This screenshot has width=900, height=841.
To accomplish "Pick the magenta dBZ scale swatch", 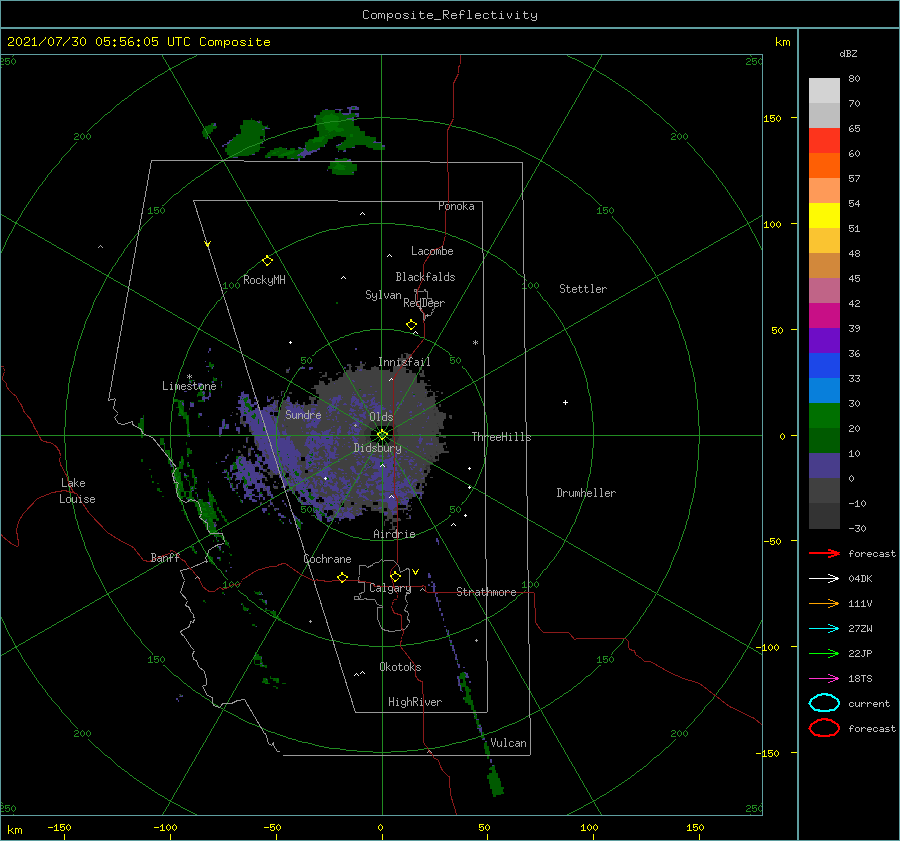I will click(x=824, y=315).
